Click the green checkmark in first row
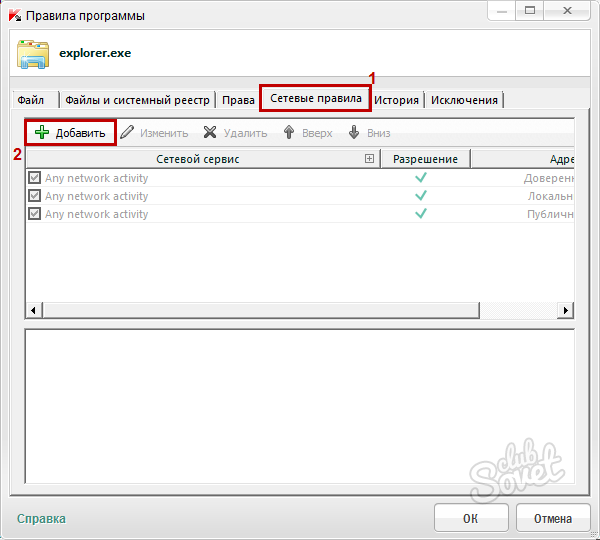The image size is (600, 540). point(421,178)
